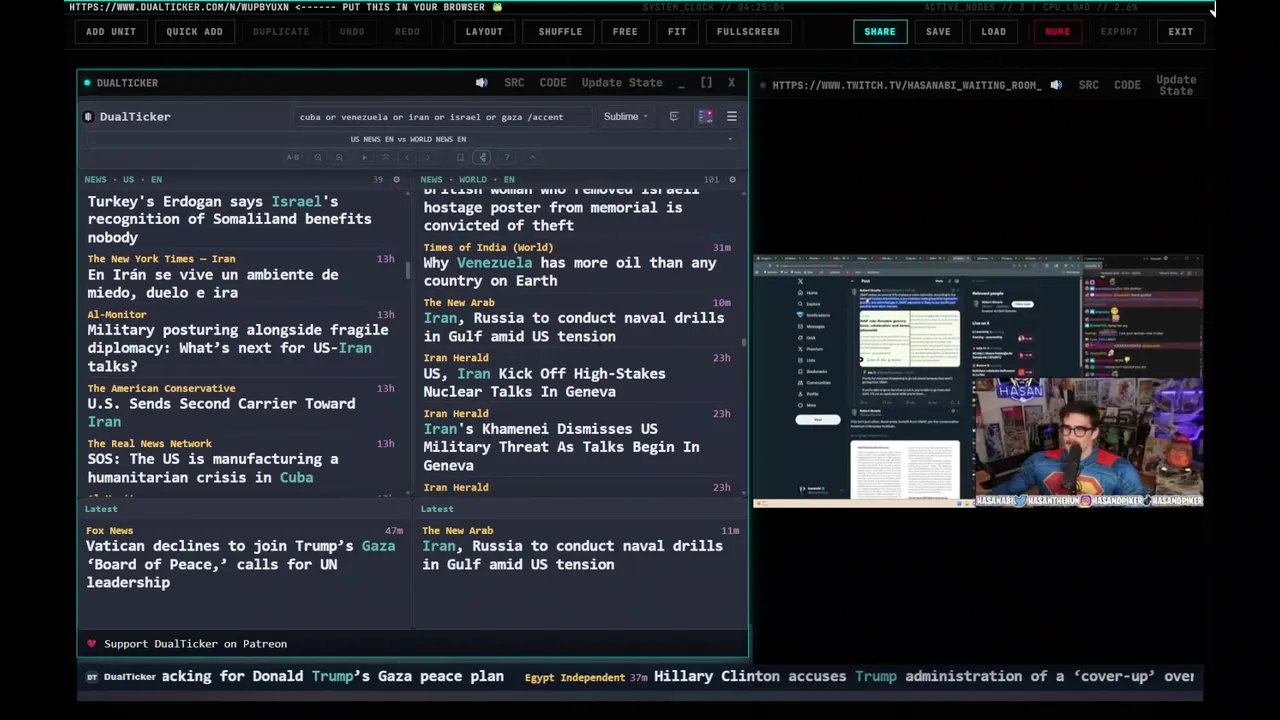Click the UNDO button
This screenshot has width=1280, height=720.
pyautogui.click(x=352, y=31)
